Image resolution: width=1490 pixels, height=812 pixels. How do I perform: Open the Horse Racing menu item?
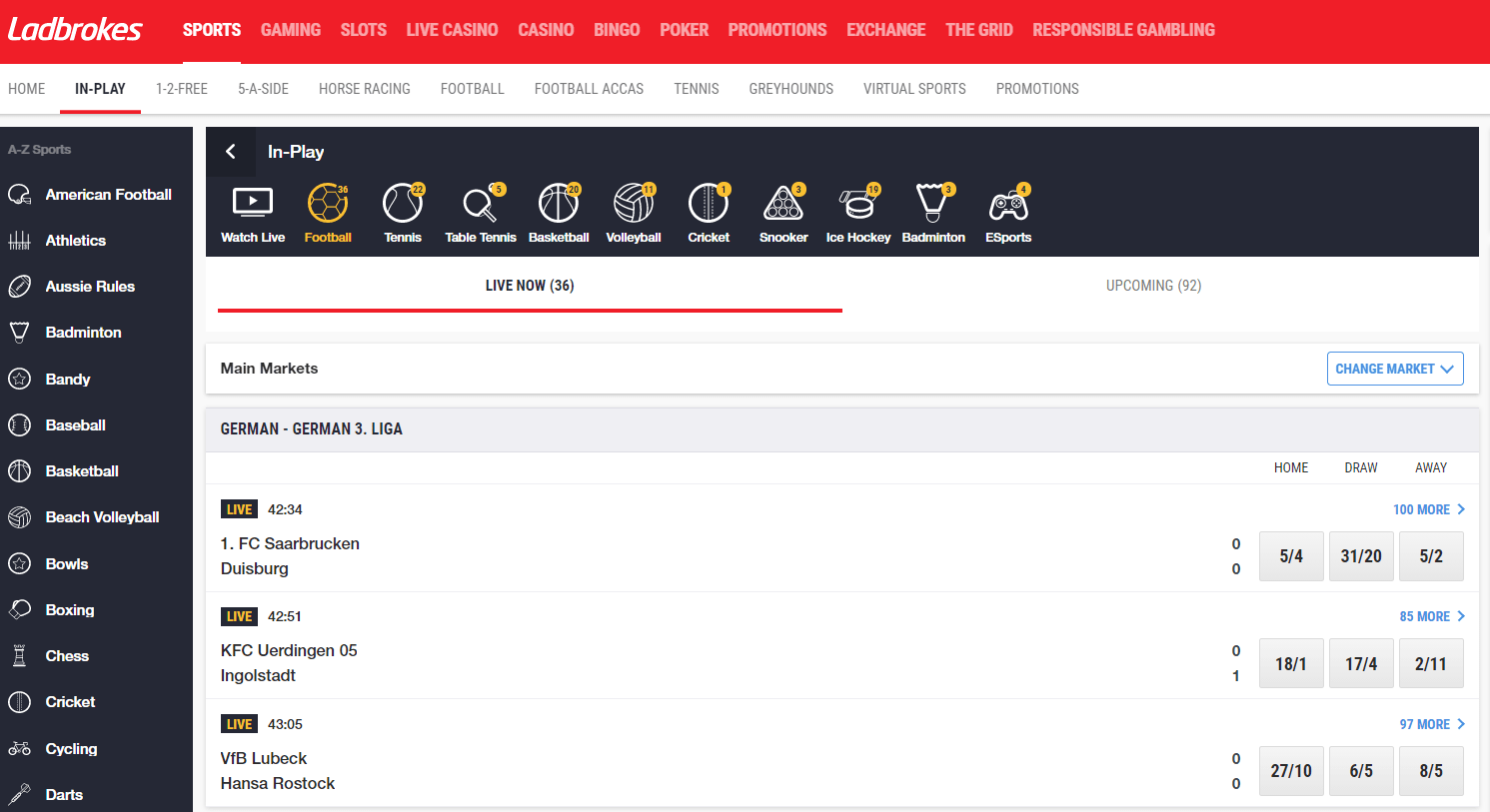tap(365, 89)
